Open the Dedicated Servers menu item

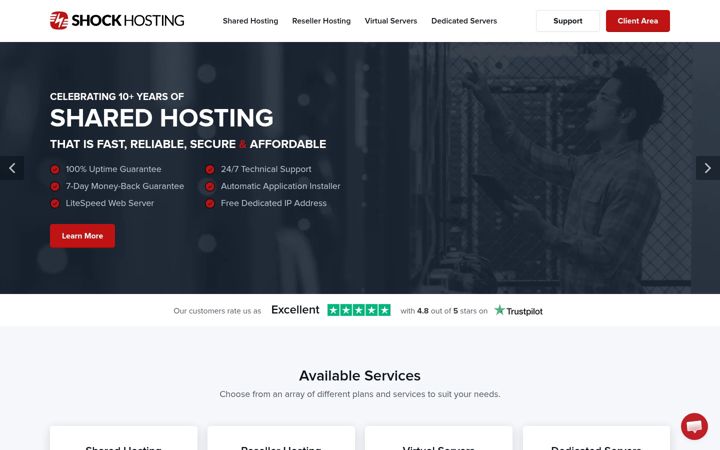coord(464,21)
